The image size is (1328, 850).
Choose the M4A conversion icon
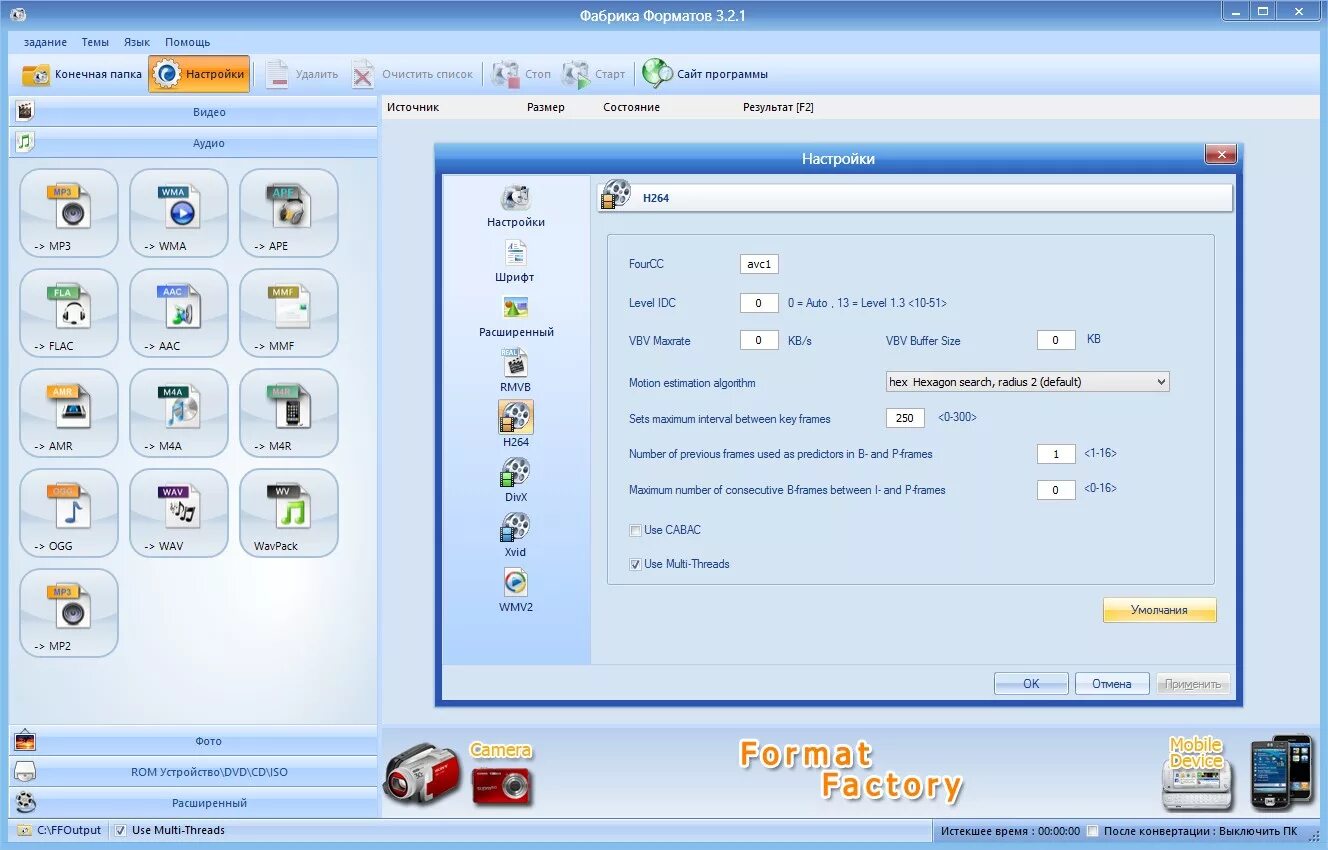click(179, 412)
